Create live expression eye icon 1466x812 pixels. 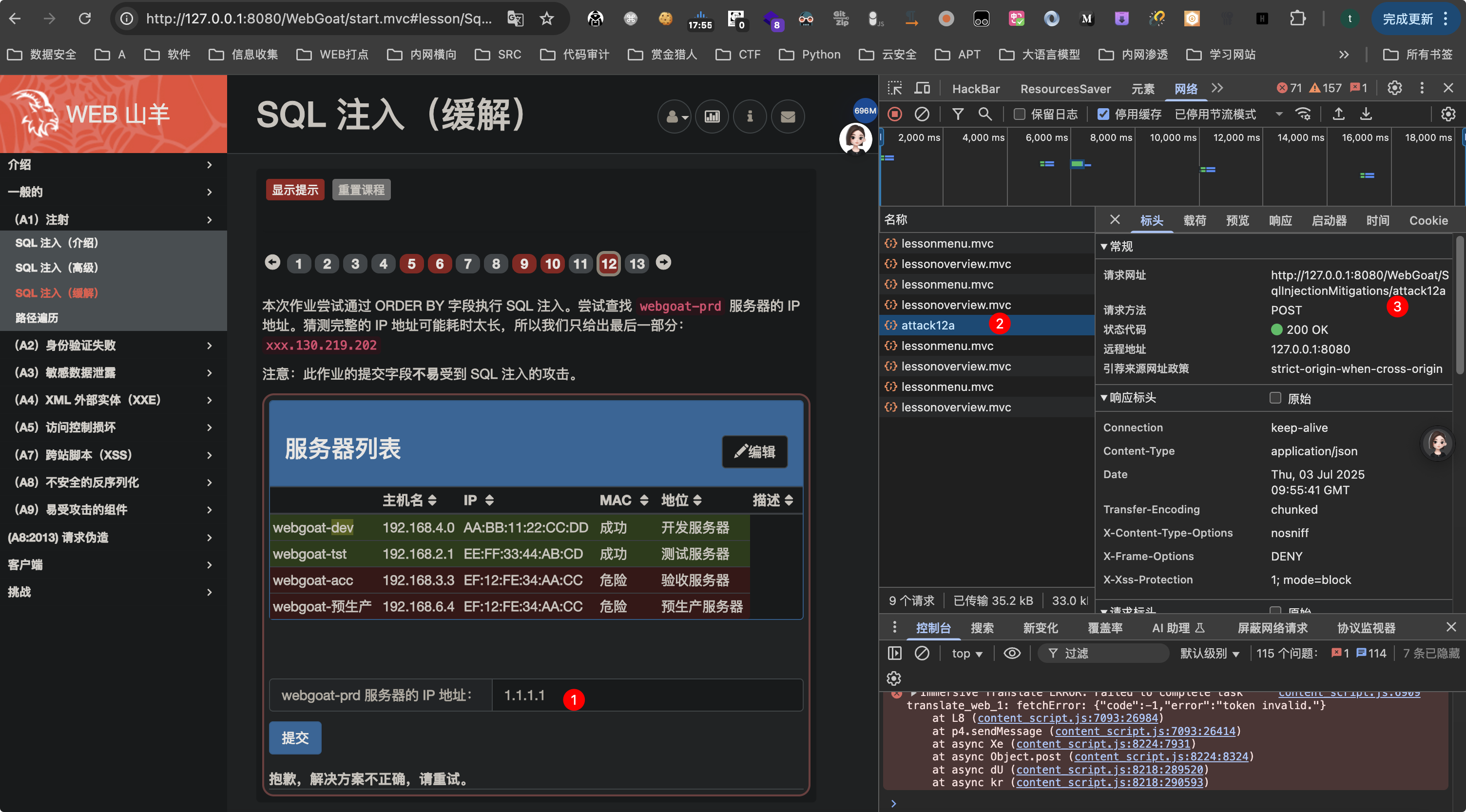pyautogui.click(x=1012, y=653)
